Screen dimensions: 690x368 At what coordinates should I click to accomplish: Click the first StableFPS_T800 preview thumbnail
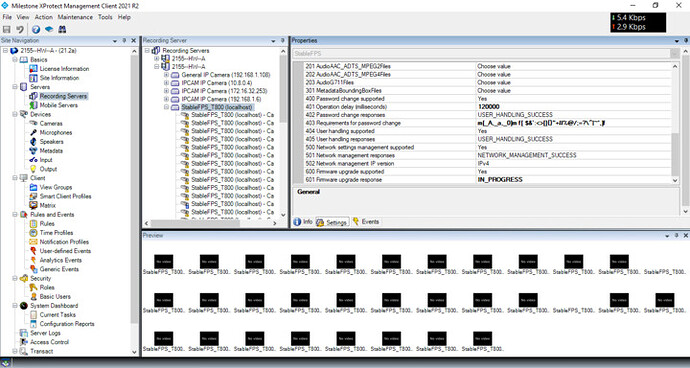(x=164, y=261)
